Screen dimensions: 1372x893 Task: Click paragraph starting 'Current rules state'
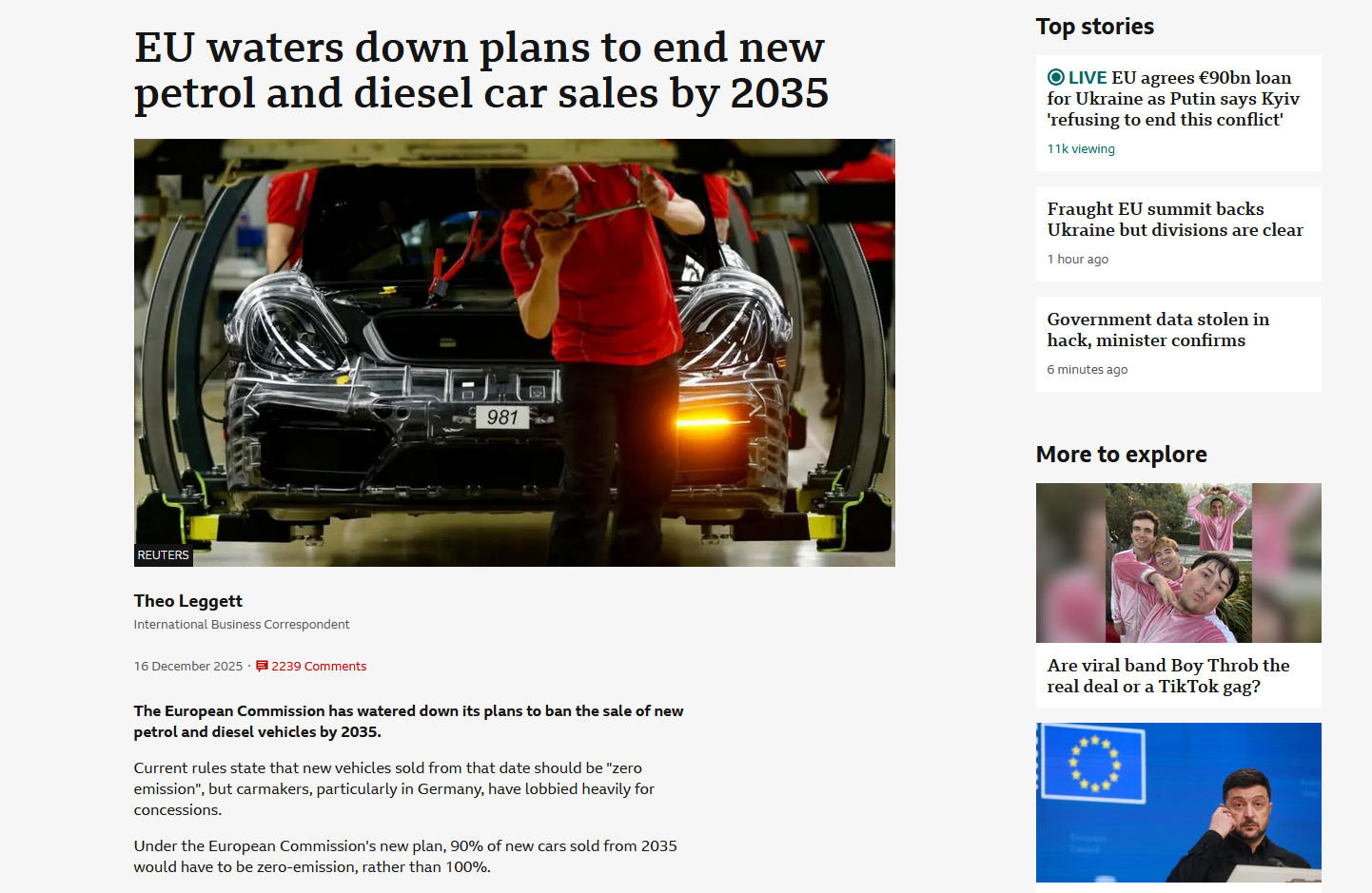(395, 789)
